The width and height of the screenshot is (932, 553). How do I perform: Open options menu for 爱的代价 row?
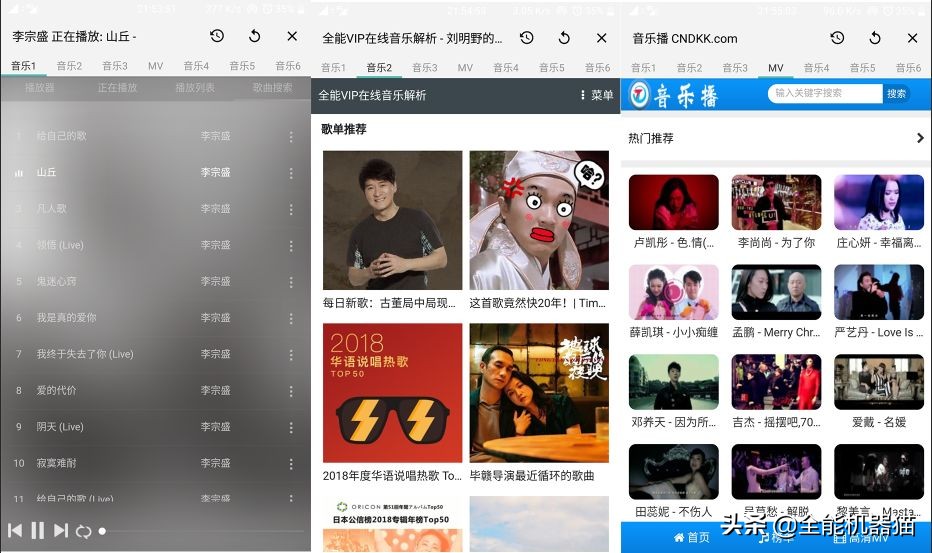pos(291,391)
